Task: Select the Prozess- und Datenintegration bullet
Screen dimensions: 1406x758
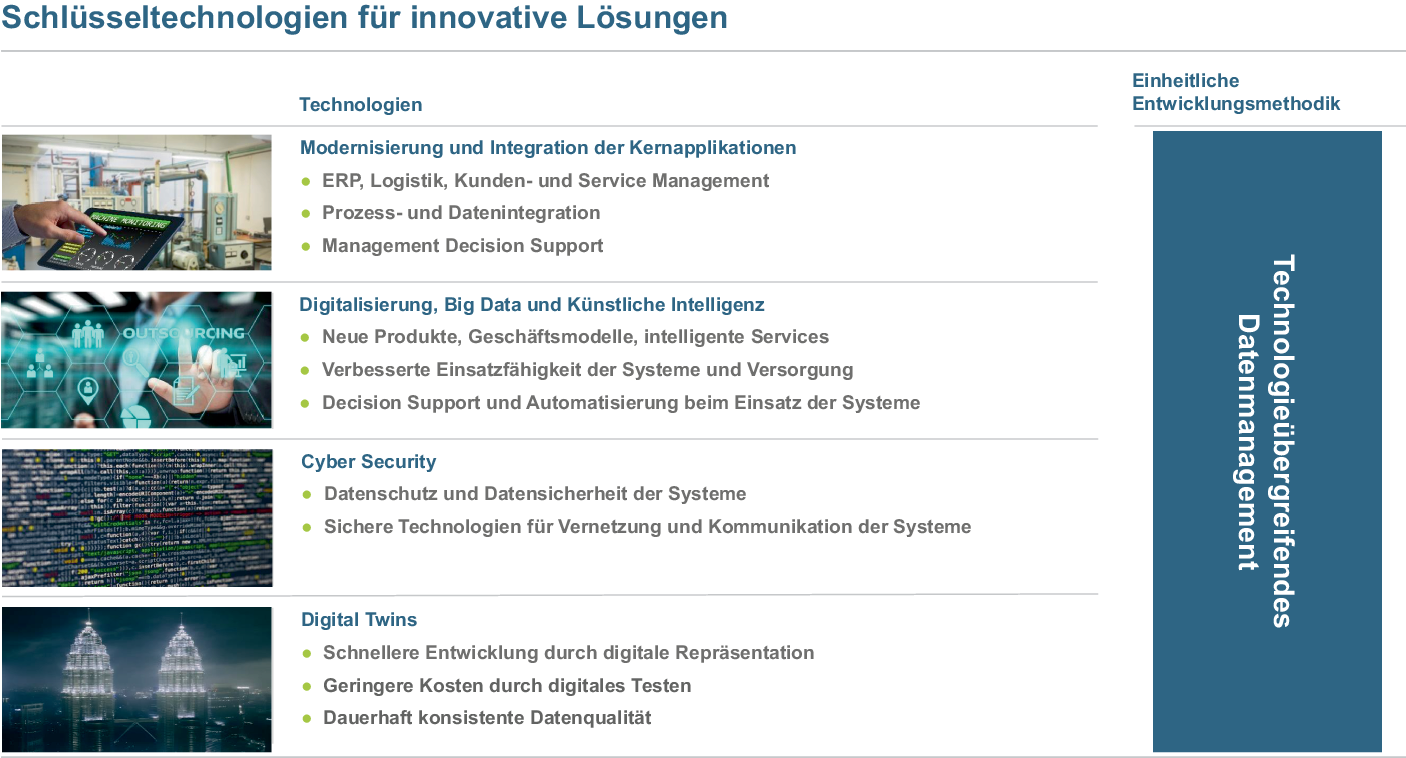Action: tap(461, 213)
